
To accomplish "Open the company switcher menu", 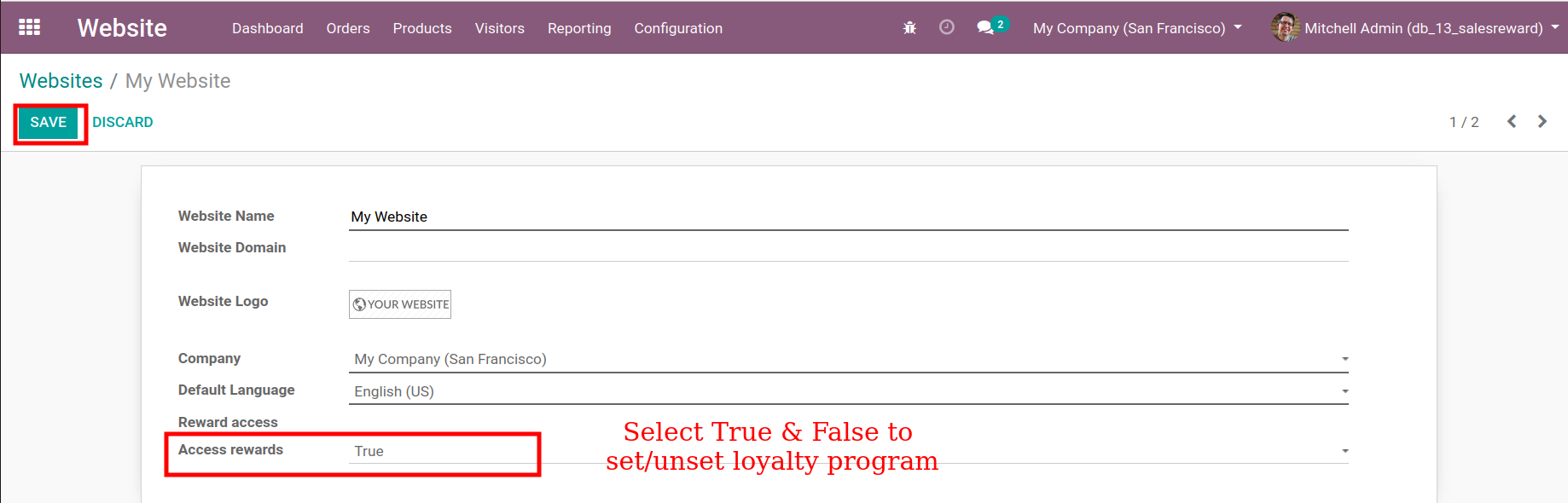I will (x=1136, y=28).
